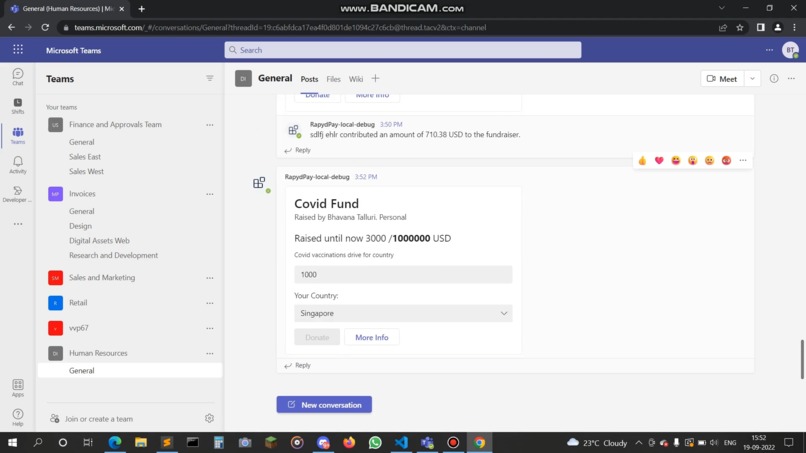React with sad emoji
The height and width of the screenshot is (453, 806).
pos(709,160)
